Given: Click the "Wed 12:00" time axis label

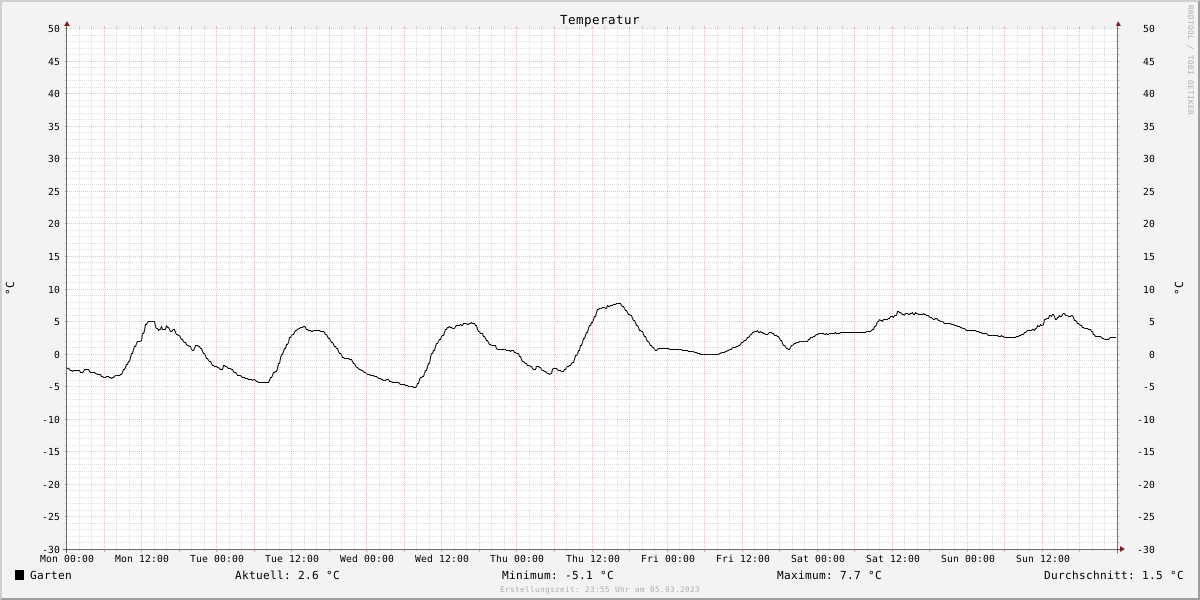Looking at the screenshot, I should click(x=442, y=559).
